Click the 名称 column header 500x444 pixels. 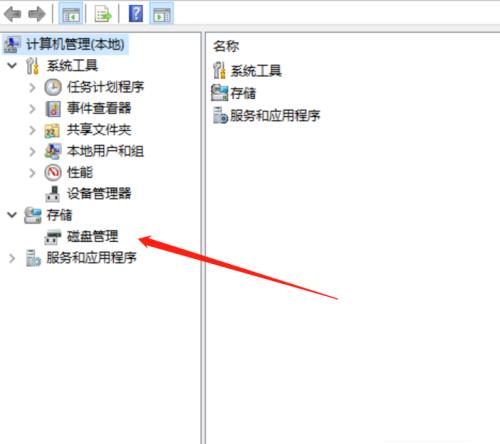[226, 46]
